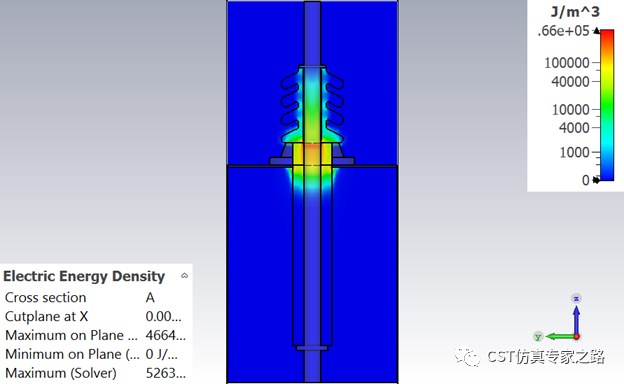
Task: Click the CST watermark text
Action: point(546,357)
